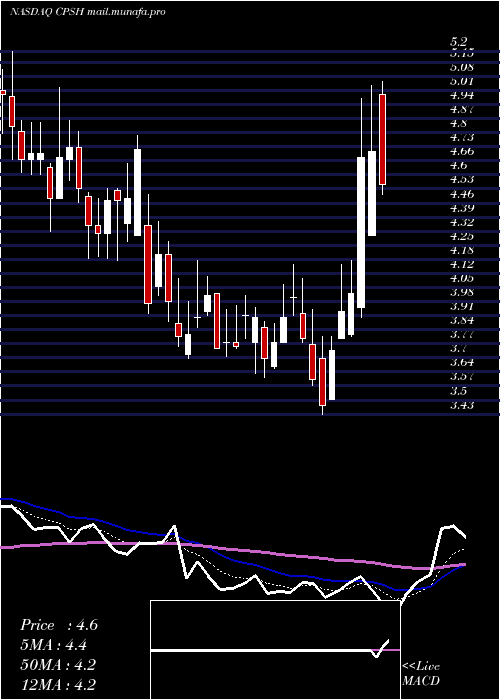Click the 4.05 price axis label
Screen dimensions: 500x700
(x=462, y=278)
